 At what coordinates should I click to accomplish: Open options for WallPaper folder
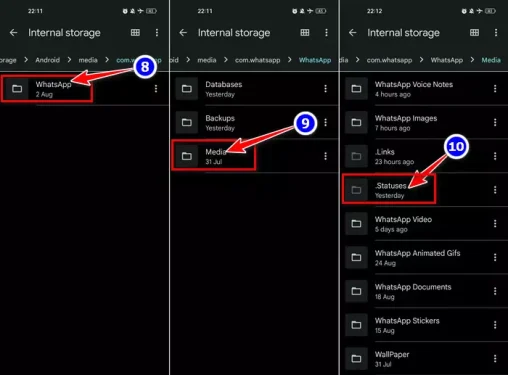point(495,359)
